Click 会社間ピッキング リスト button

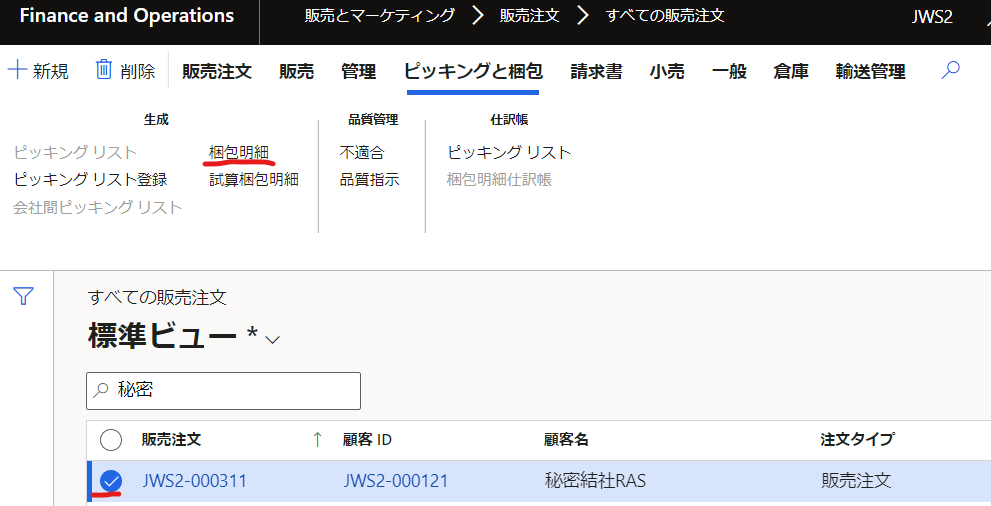pos(97,207)
